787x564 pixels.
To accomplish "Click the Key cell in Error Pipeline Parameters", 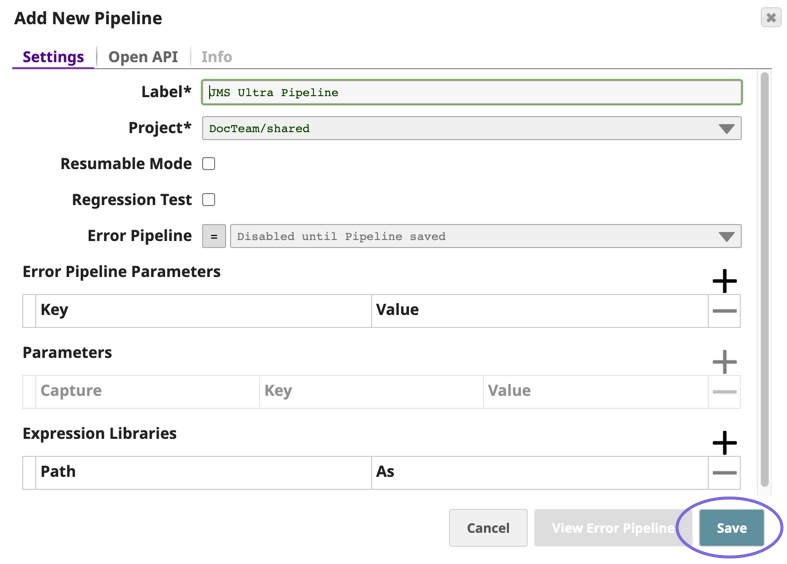I will [x=203, y=311].
